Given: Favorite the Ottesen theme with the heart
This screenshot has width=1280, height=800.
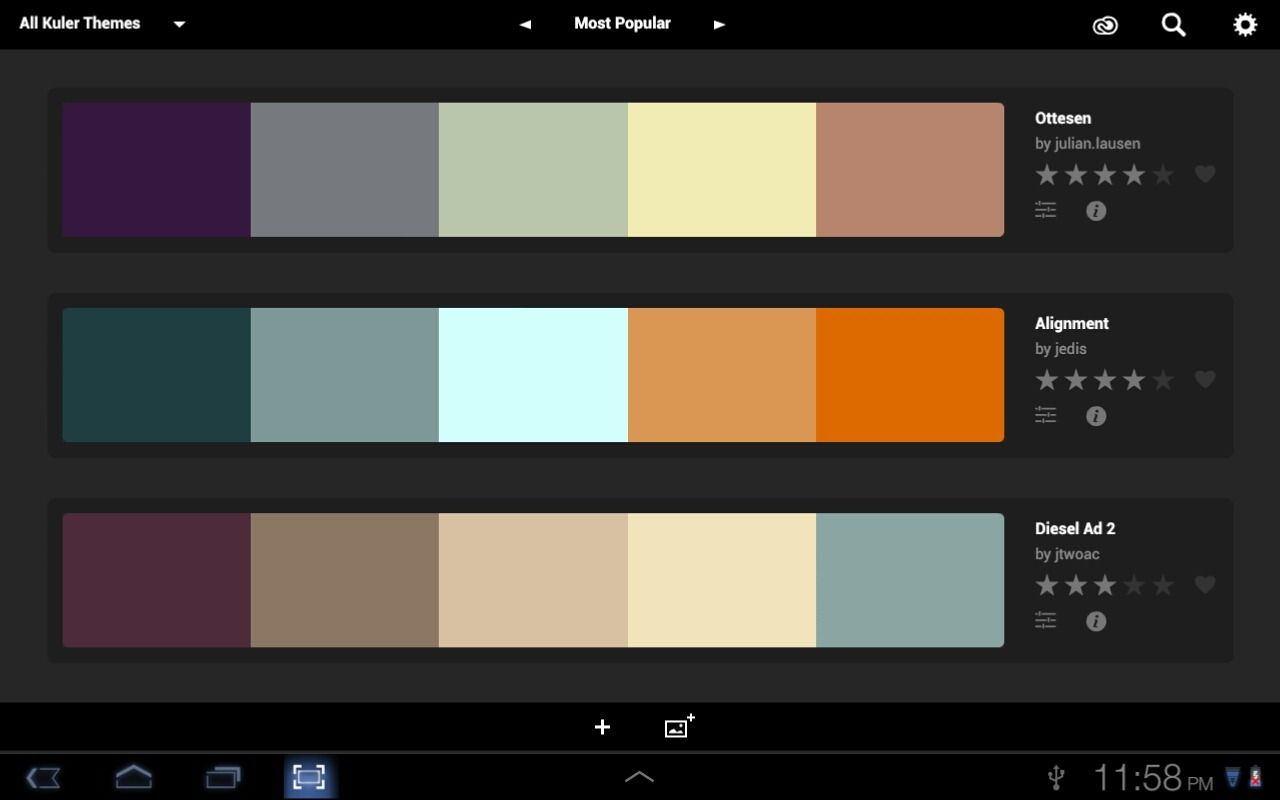Looking at the screenshot, I should [1204, 174].
